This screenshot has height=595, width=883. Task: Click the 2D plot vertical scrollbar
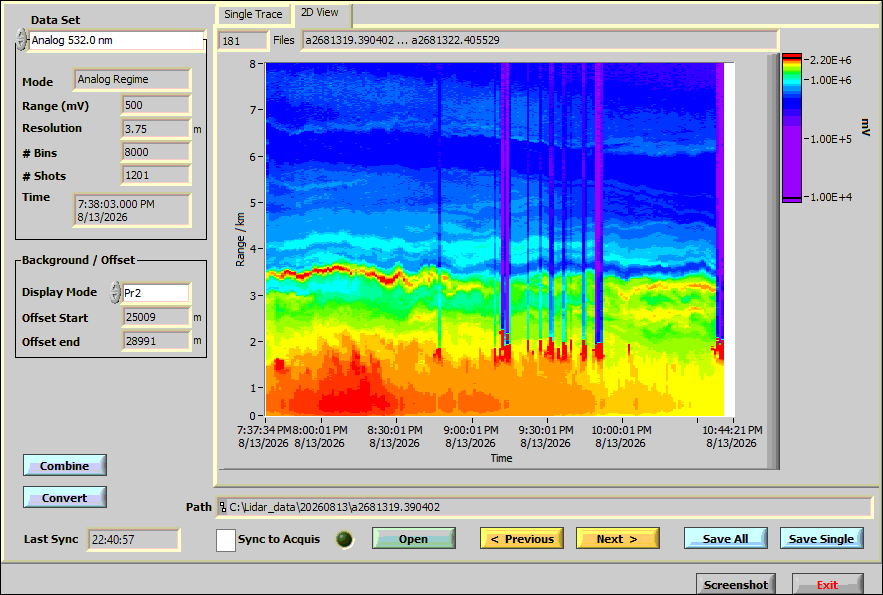[773, 261]
